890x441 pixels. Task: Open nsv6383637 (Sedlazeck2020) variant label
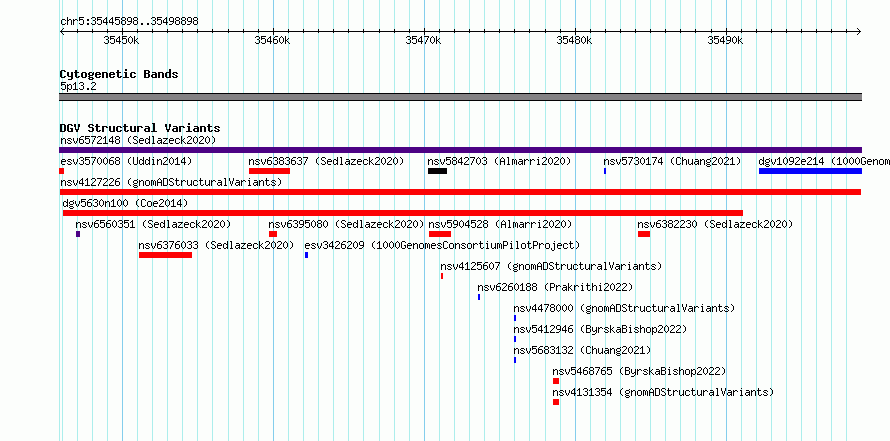coord(326,161)
